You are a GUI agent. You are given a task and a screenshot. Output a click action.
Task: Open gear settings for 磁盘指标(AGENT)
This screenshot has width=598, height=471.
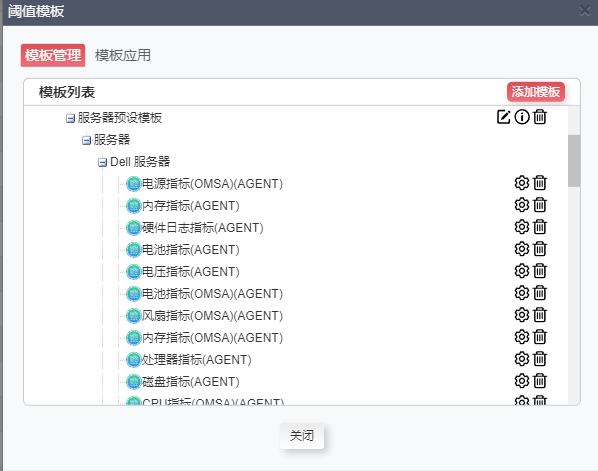tap(522, 381)
